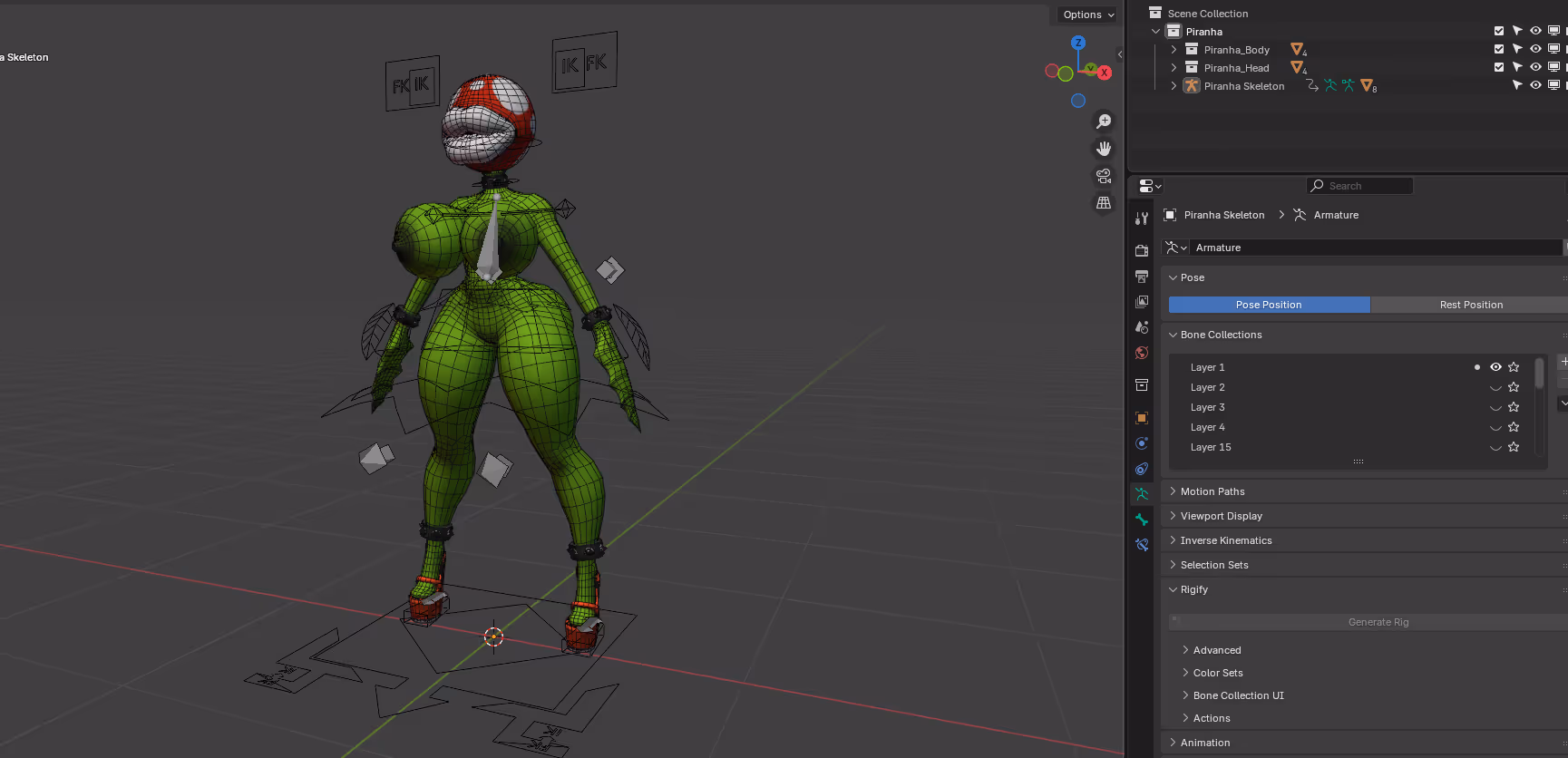1568x758 pixels.
Task: Open the Armature data-block browse dropdown
Action: coord(1175,248)
